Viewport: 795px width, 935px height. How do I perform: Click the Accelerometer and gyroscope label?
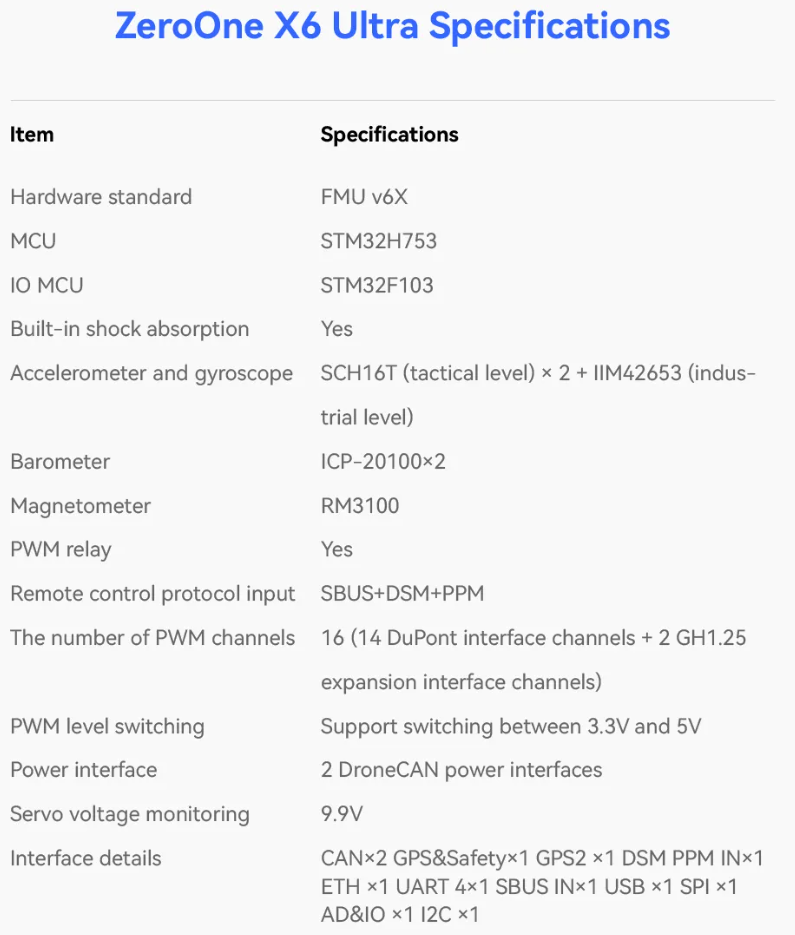point(151,373)
